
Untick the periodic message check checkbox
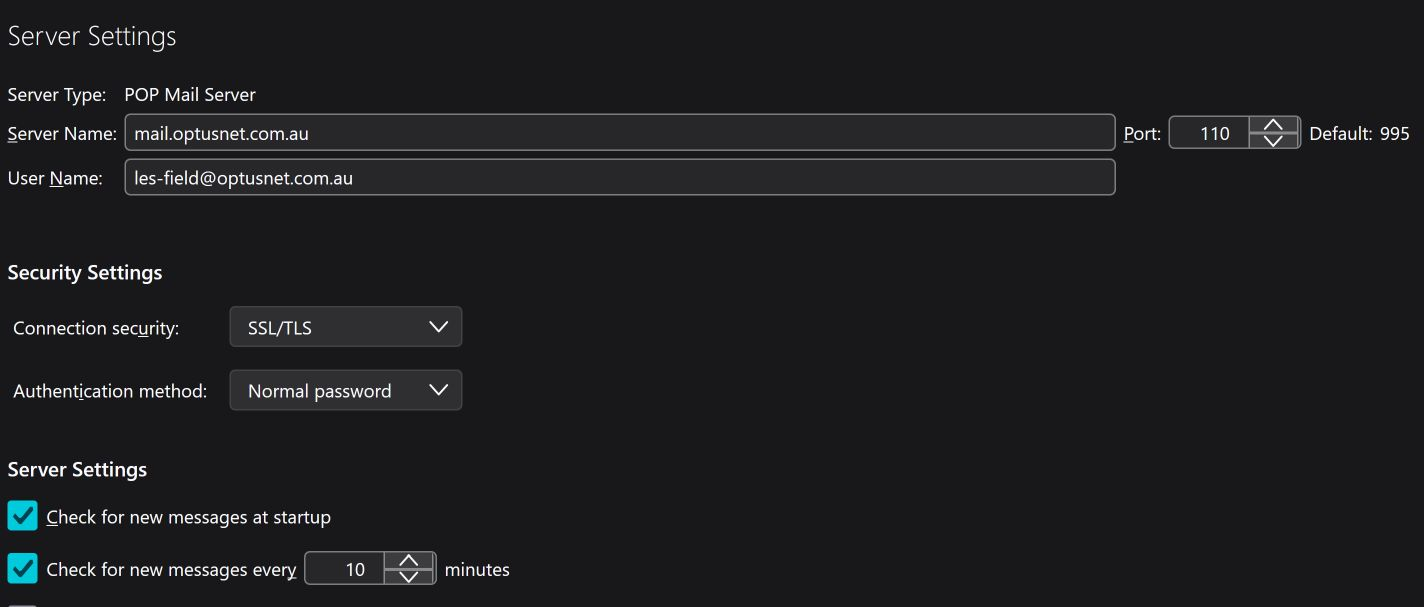[x=22, y=568]
